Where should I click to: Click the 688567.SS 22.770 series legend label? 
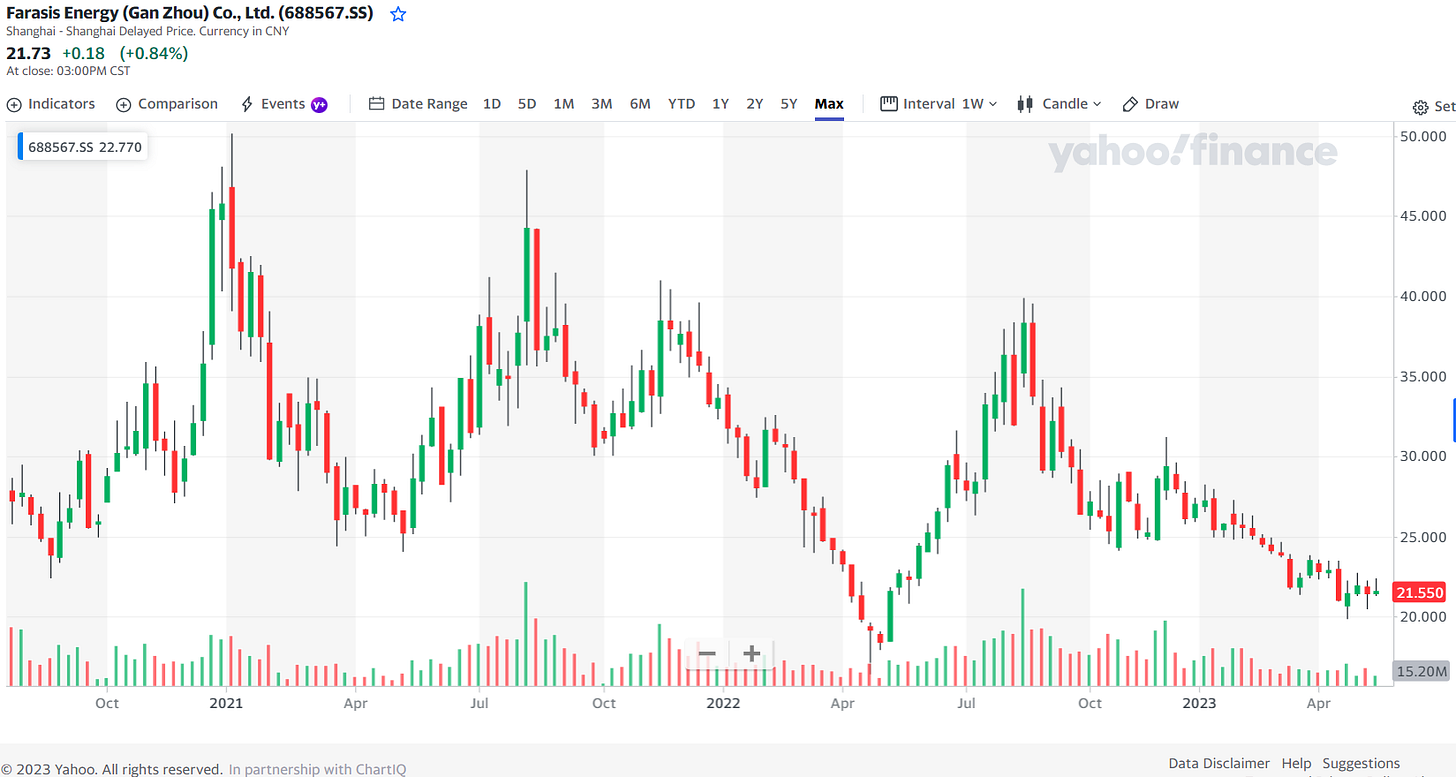pyautogui.click(x=84, y=147)
